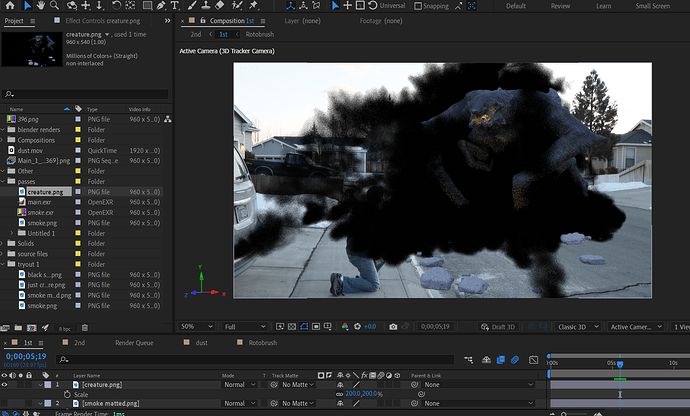Screen dimensions: 690x416
Task: Select the Type text tool
Action: (174, 5)
